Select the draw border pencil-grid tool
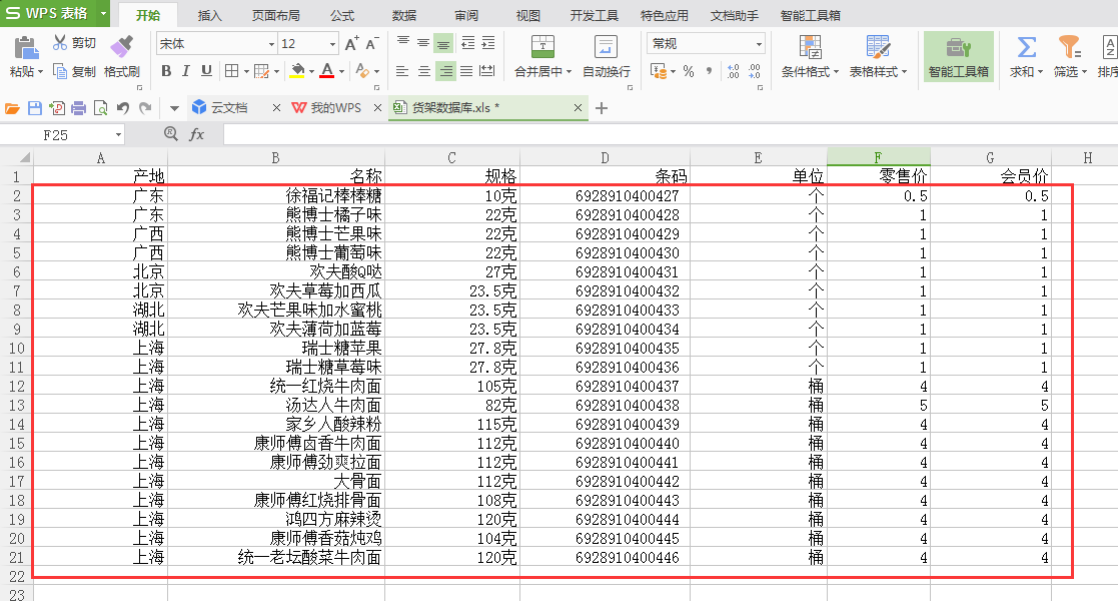This screenshot has height=601, width=1119. (x=262, y=71)
